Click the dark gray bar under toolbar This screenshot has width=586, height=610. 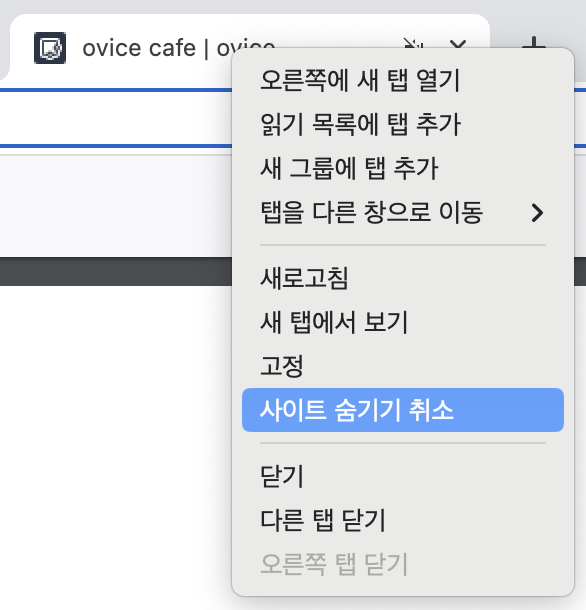click(116, 271)
